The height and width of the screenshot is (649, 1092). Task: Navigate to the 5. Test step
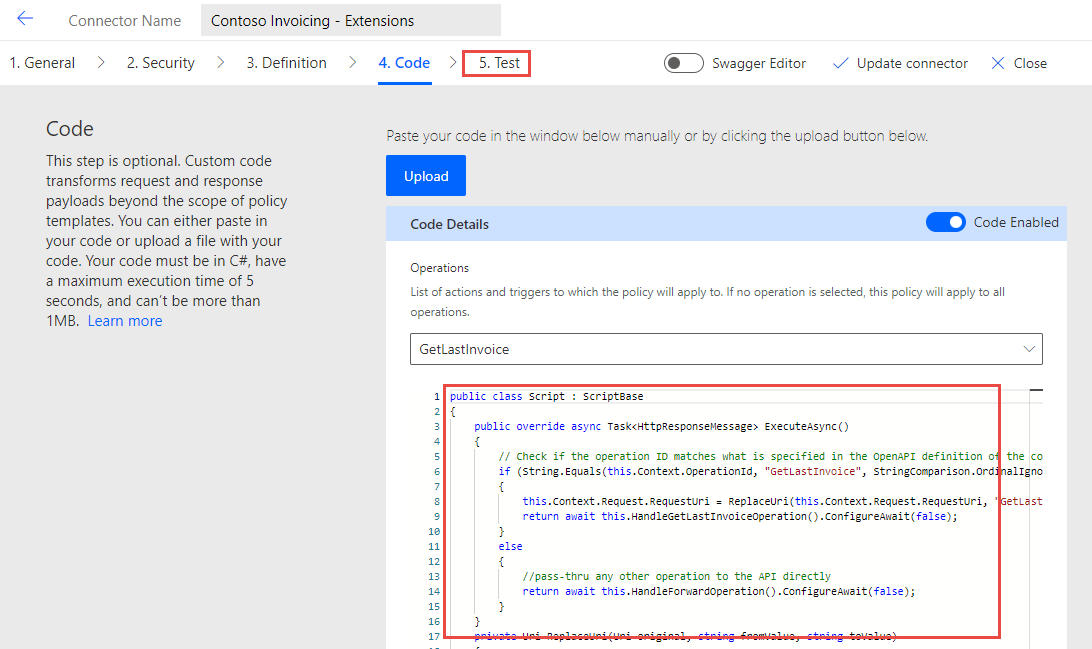[496, 62]
